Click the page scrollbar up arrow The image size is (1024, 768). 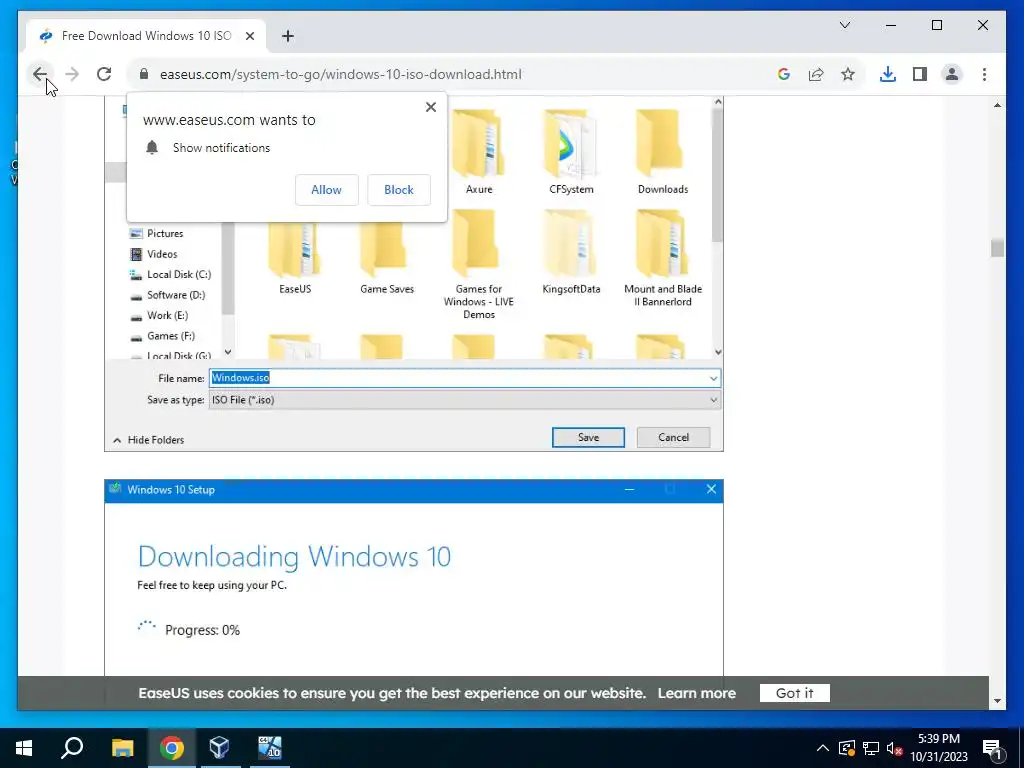(997, 105)
